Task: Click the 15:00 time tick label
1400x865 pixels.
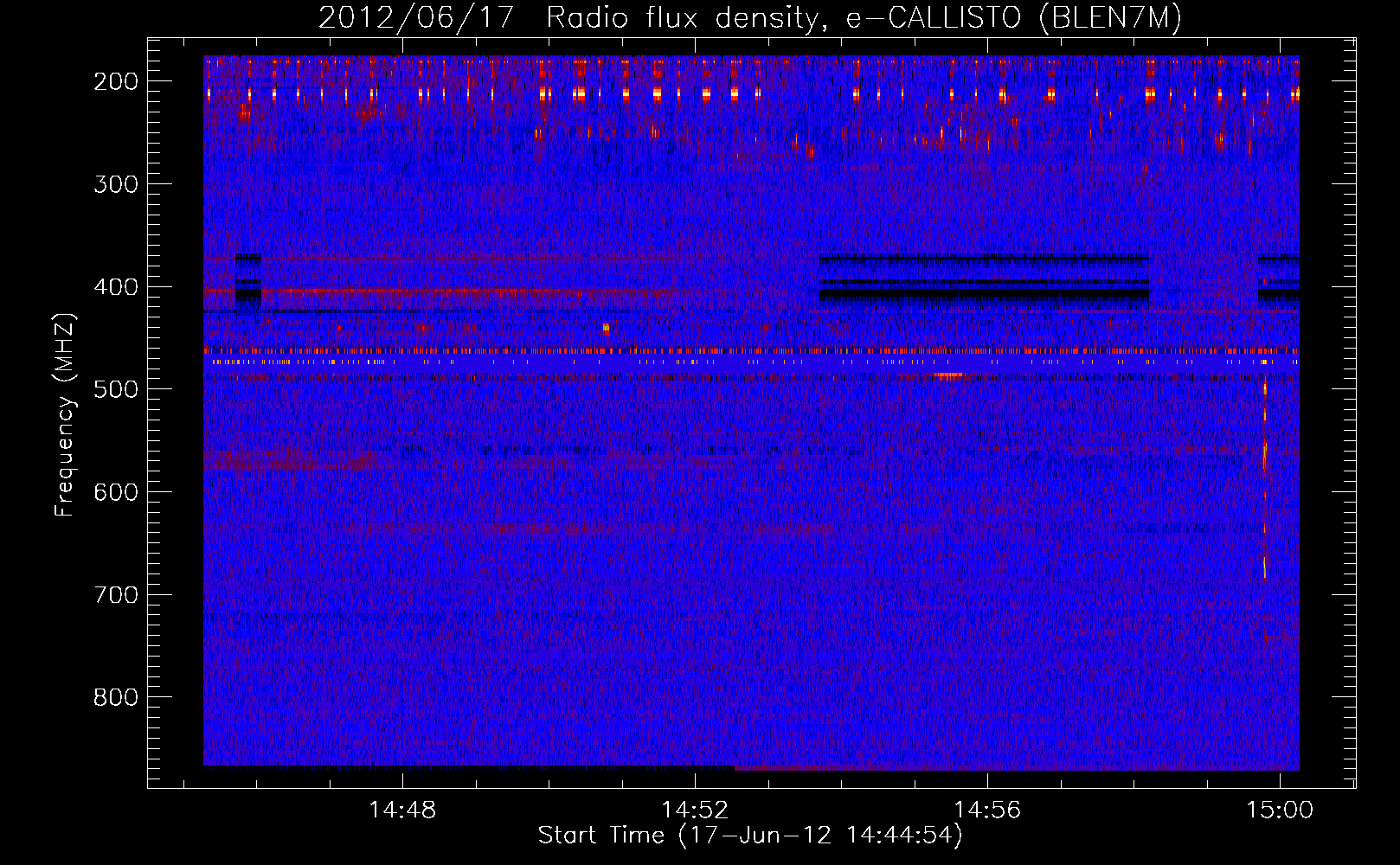Action: coord(1280,811)
